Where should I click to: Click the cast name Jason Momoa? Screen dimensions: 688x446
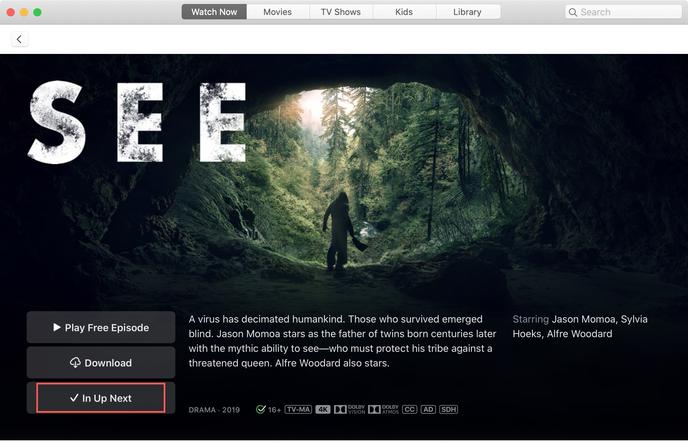pyautogui.click(x=584, y=319)
